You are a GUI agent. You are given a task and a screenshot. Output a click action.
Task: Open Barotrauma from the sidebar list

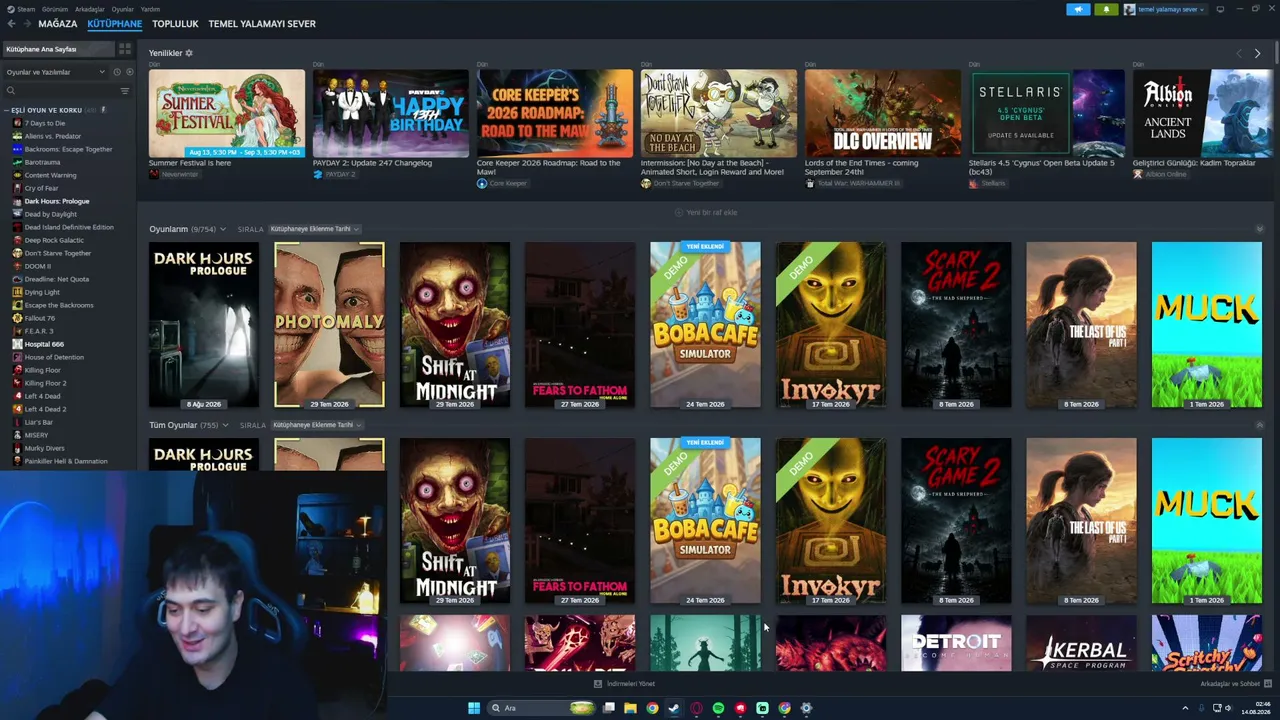pyautogui.click(x=43, y=162)
